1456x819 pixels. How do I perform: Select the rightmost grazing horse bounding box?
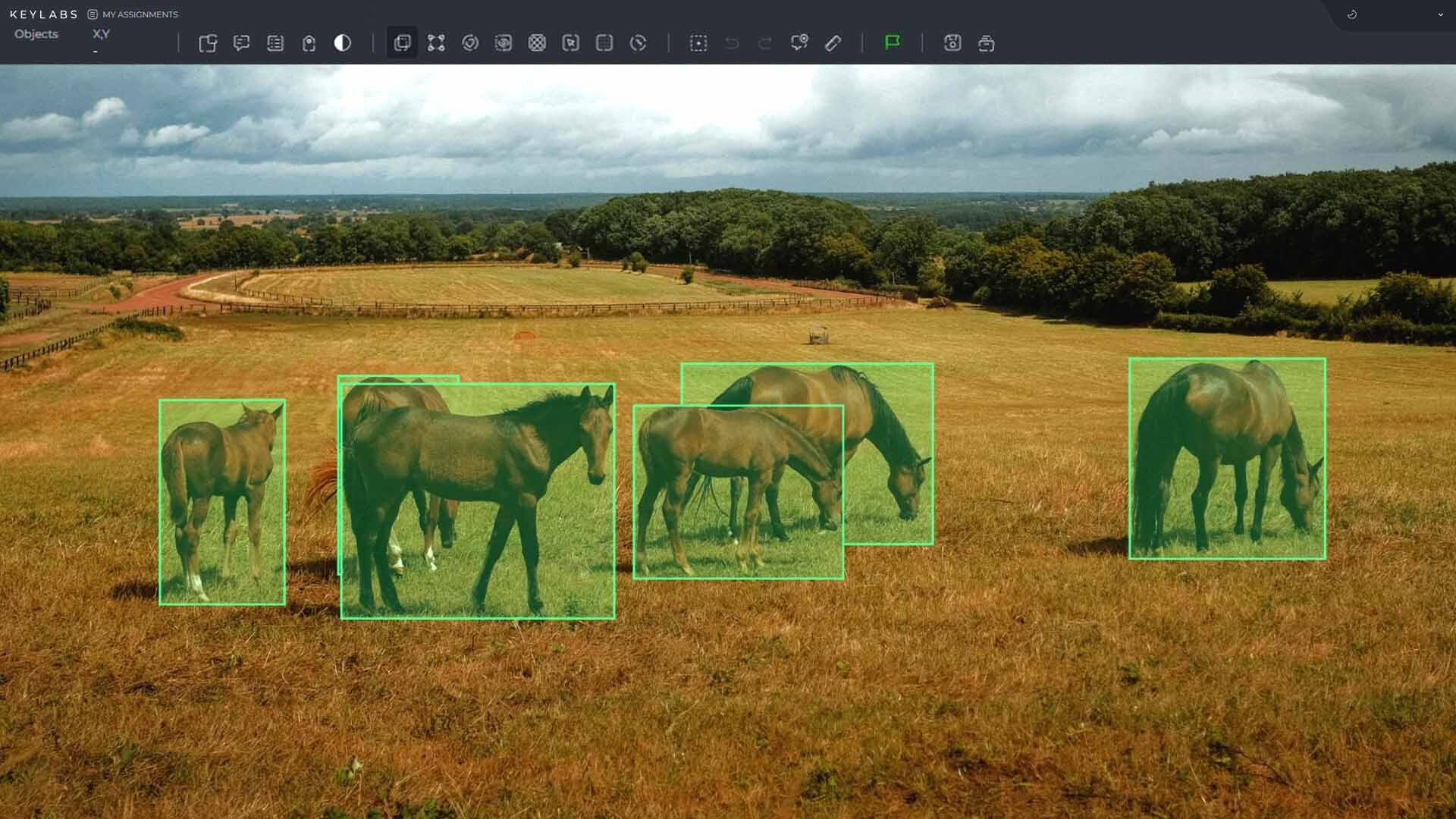pyautogui.click(x=1227, y=459)
